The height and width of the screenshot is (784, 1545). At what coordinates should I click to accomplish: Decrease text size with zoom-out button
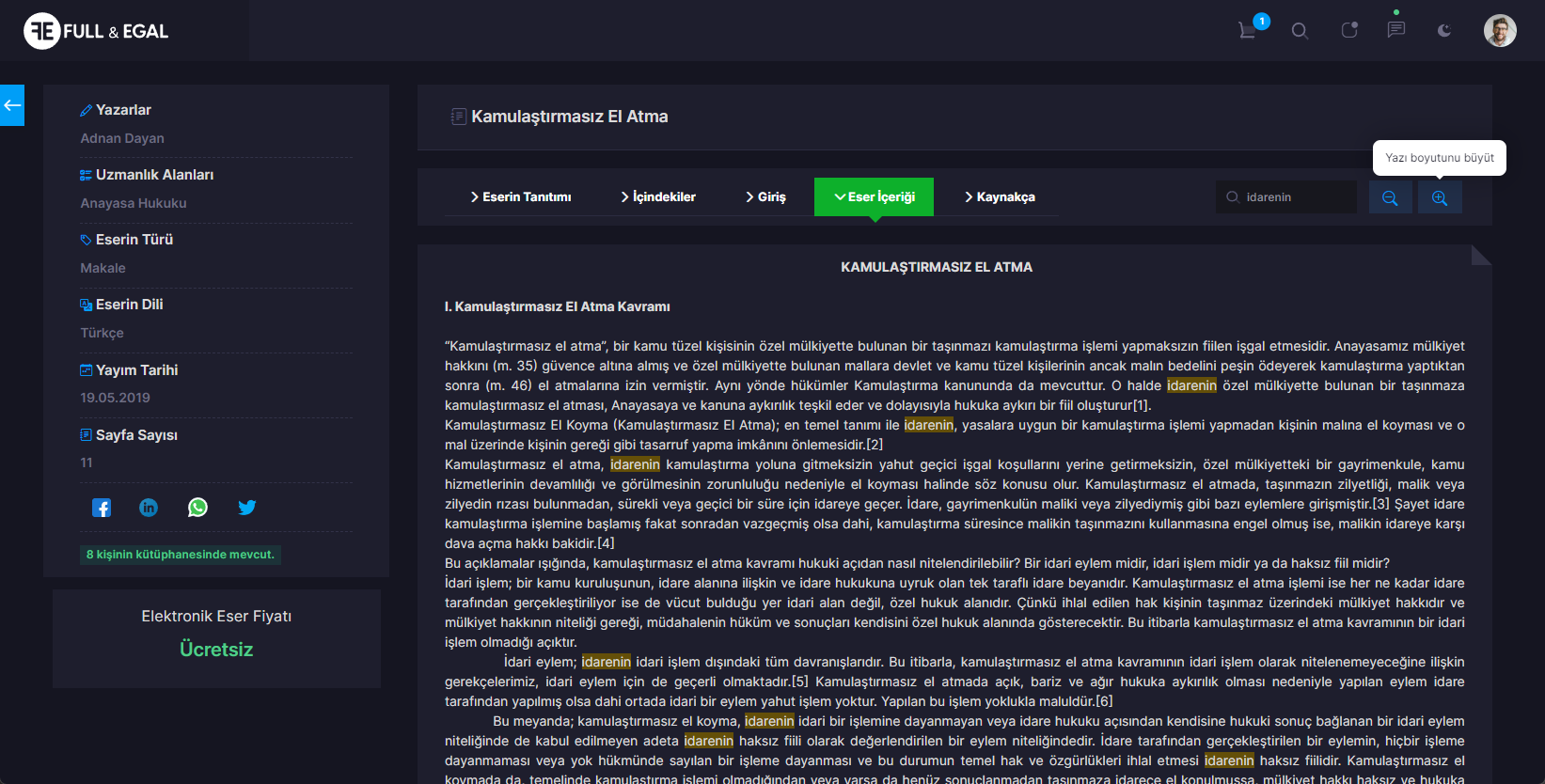pos(1390,197)
